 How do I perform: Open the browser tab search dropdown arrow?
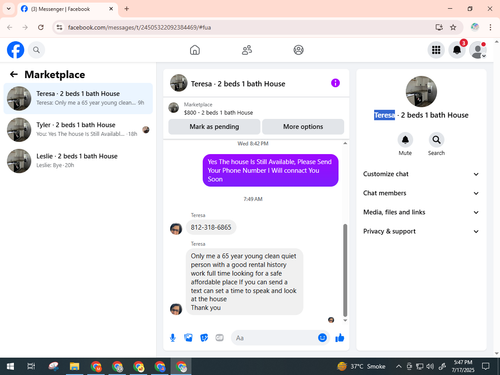click(9, 9)
